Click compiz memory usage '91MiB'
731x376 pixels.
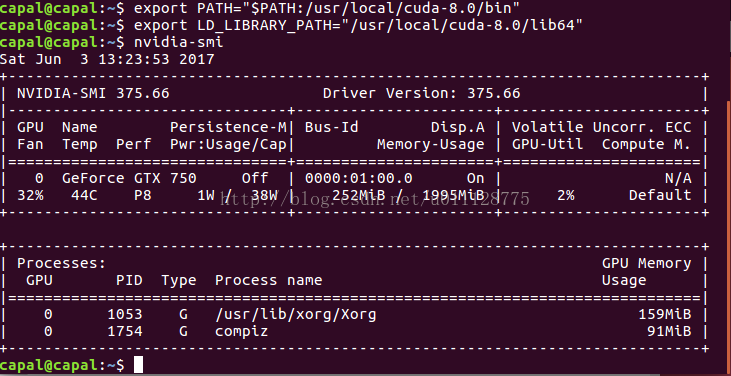pos(669,331)
